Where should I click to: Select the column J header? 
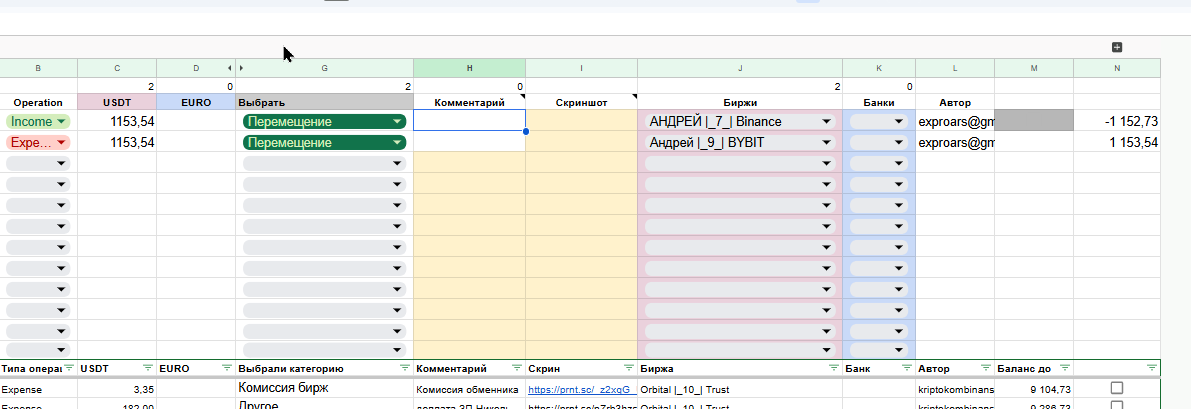tap(740, 68)
